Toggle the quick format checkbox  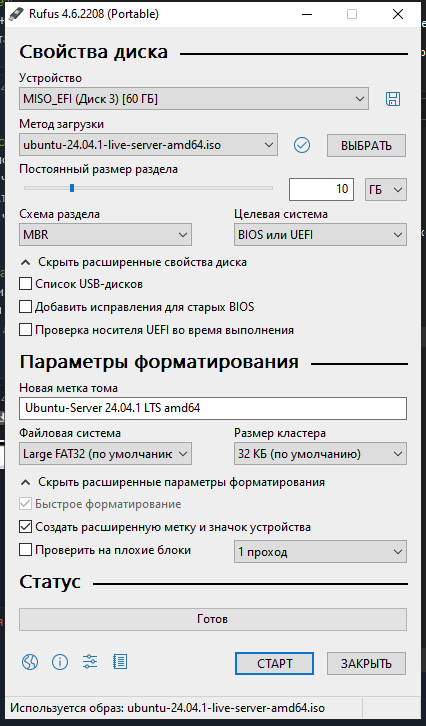(x=25, y=504)
